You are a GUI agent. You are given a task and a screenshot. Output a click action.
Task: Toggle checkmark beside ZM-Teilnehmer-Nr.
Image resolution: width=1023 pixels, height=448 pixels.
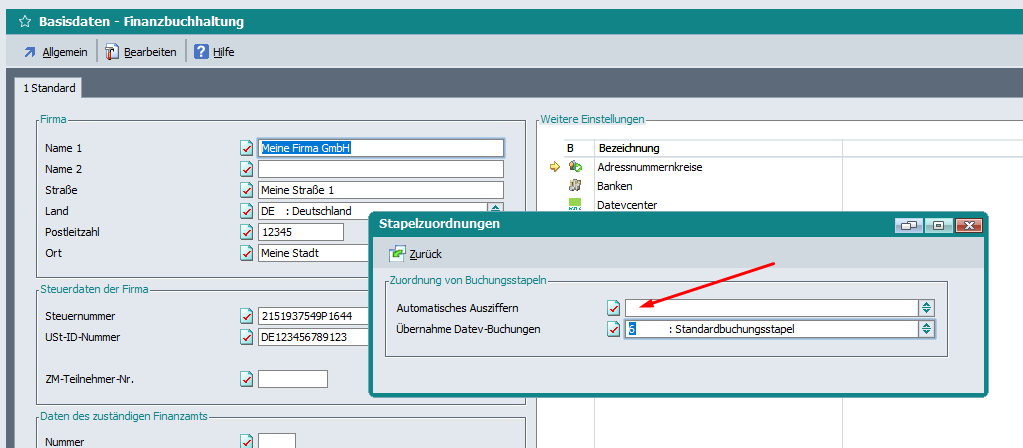[x=247, y=379]
